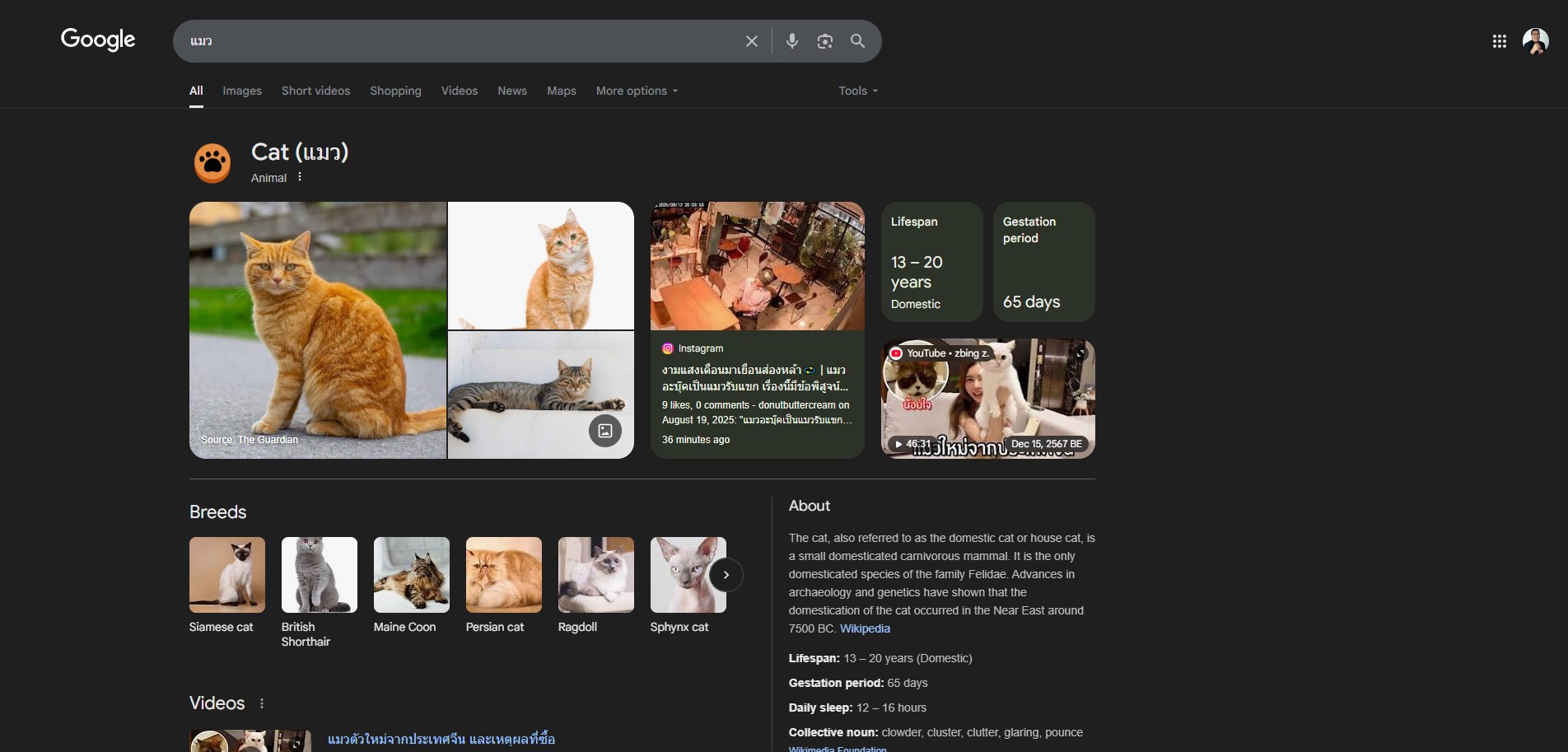Open the Wikipedia link in About
This screenshot has width=1568, height=752.
tap(865, 628)
